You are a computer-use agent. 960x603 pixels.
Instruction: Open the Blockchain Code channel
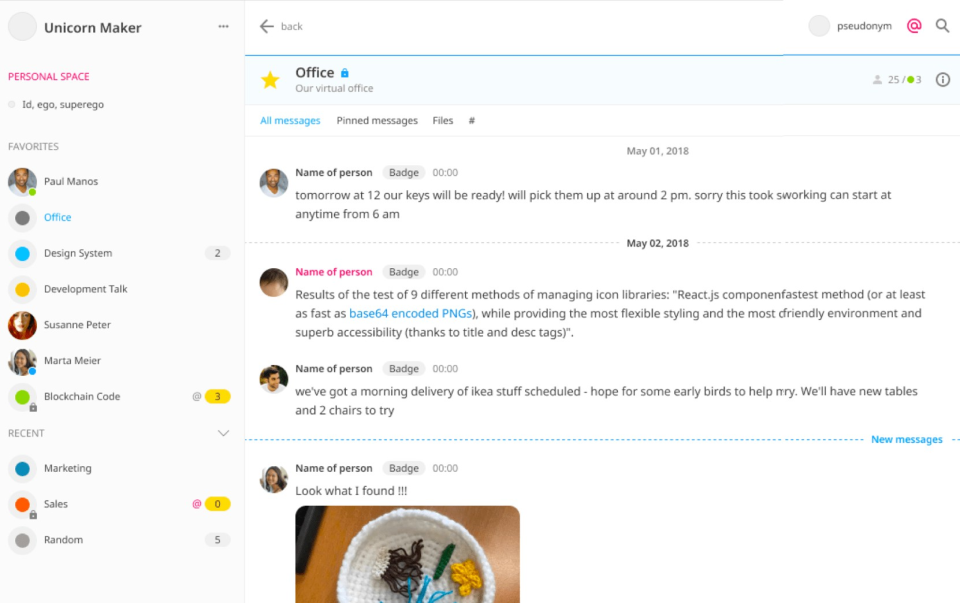coord(82,397)
